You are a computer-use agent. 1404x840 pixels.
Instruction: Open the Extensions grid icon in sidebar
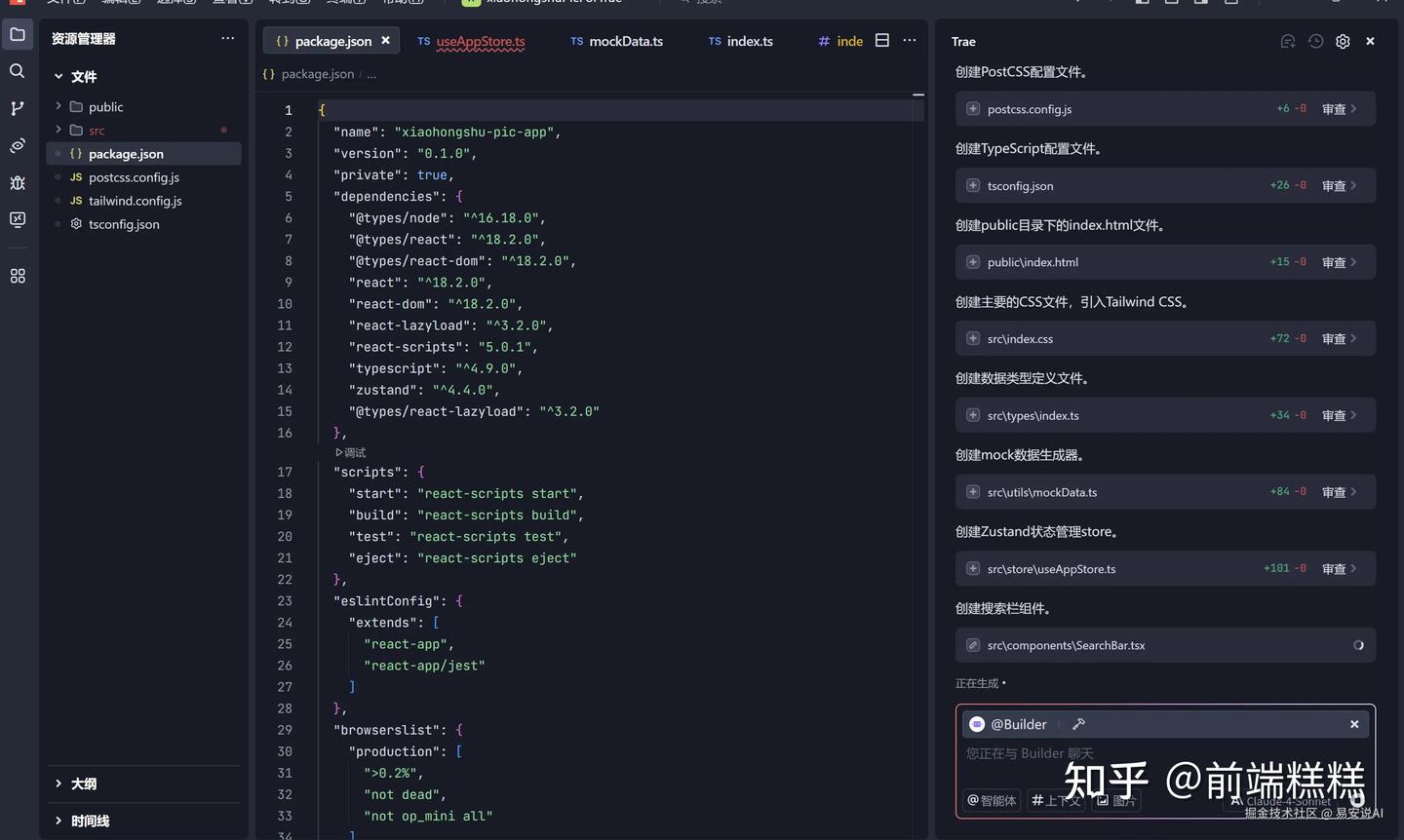pos(18,277)
